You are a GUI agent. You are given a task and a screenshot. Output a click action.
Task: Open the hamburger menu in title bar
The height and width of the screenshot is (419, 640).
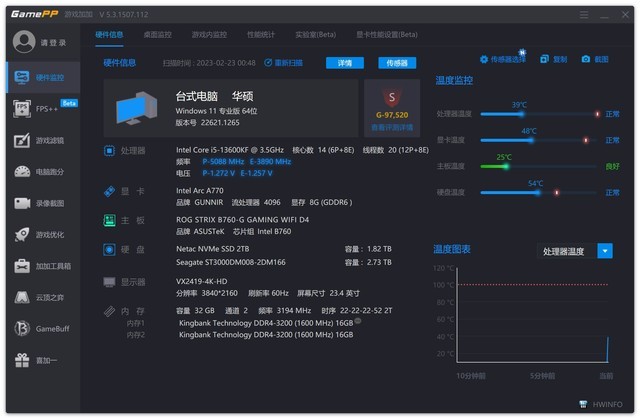point(584,15)
